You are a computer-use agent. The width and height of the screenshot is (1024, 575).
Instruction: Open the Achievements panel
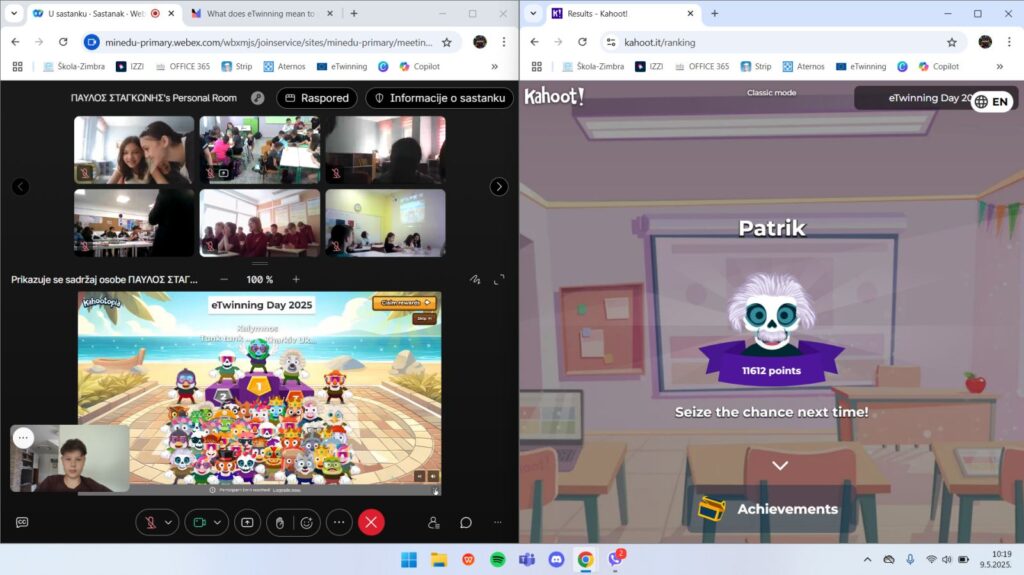(x=771, y=509)
